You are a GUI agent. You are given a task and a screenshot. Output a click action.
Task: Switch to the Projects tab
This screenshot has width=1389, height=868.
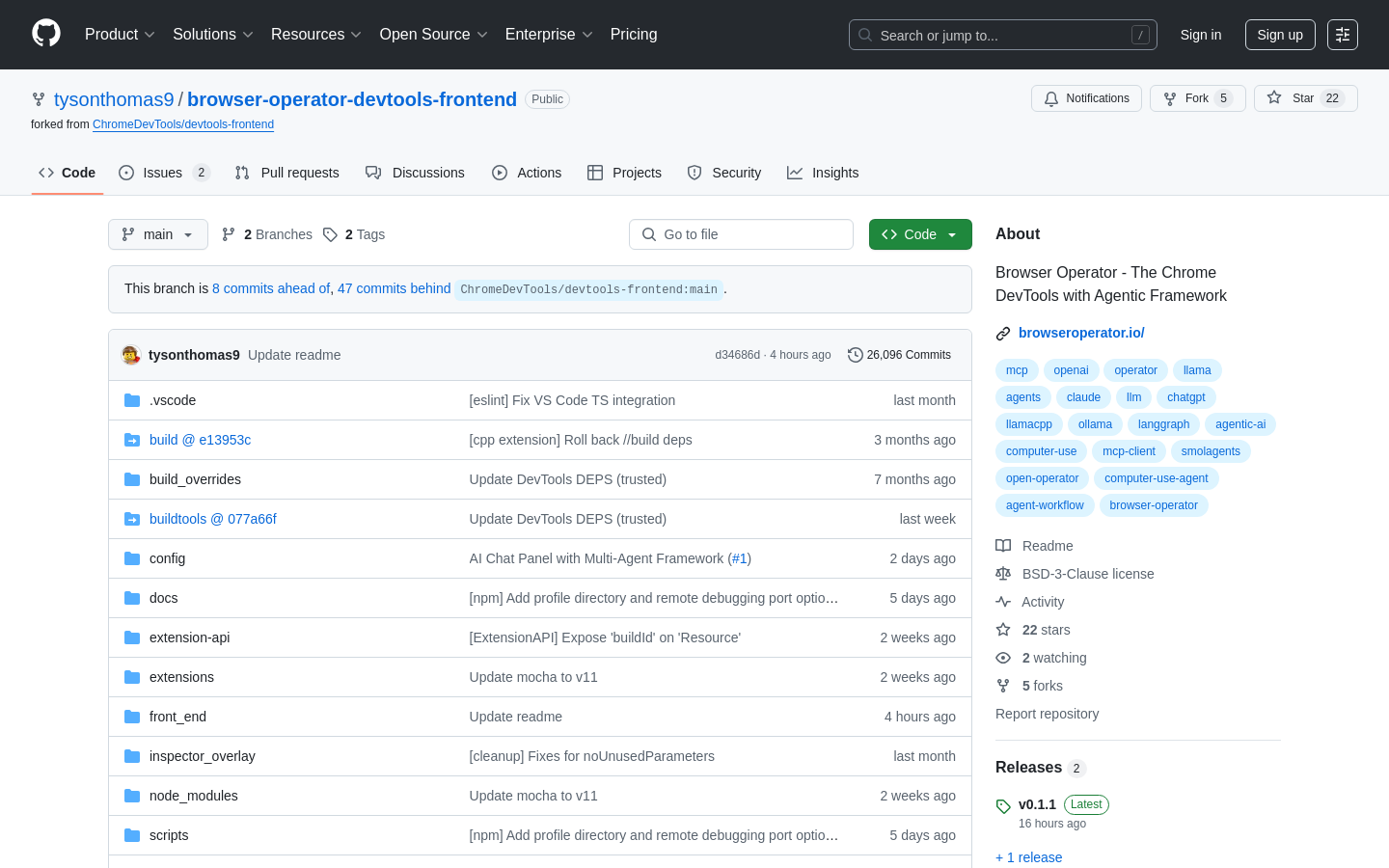[624, 173]
